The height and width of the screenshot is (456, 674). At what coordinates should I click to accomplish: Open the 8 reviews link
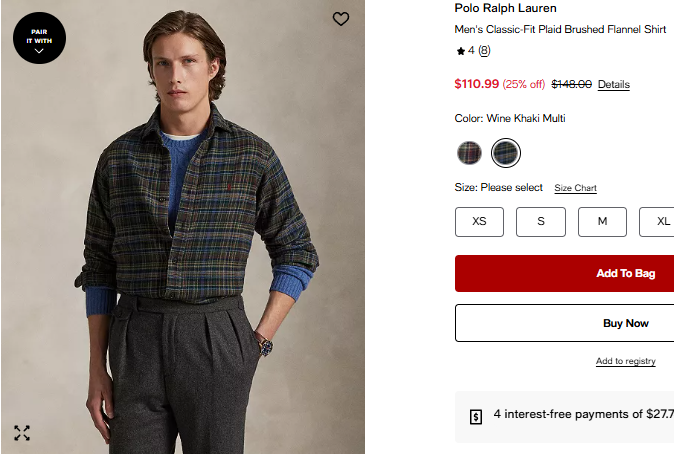coord(484,51)
